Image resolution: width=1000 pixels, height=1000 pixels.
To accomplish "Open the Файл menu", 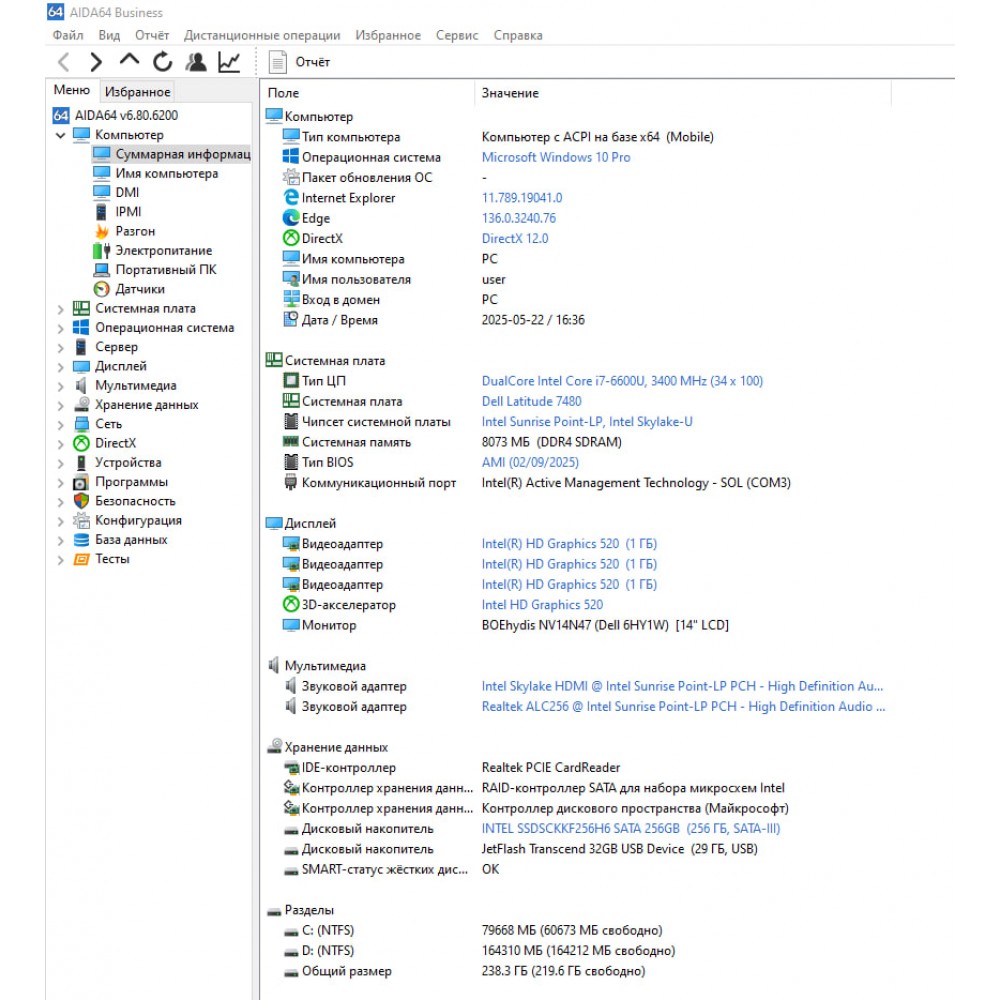I will (x=68, y=35).
